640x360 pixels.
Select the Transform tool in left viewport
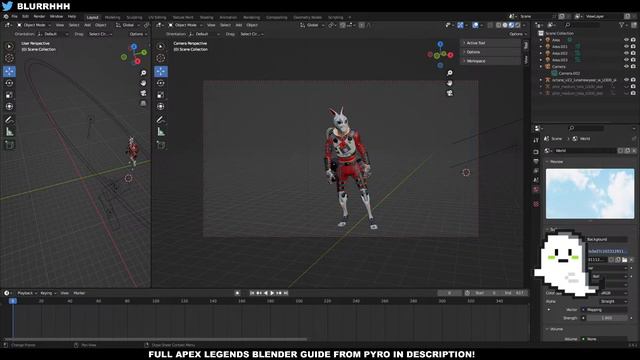[x=9, y=107]
